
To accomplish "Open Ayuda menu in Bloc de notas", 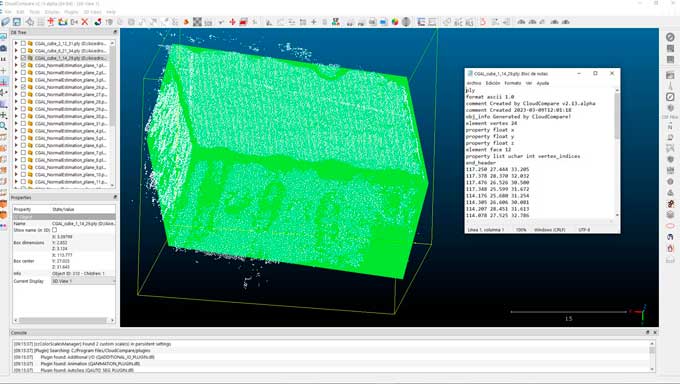I will pyautogui.click(x=543, y=83).
